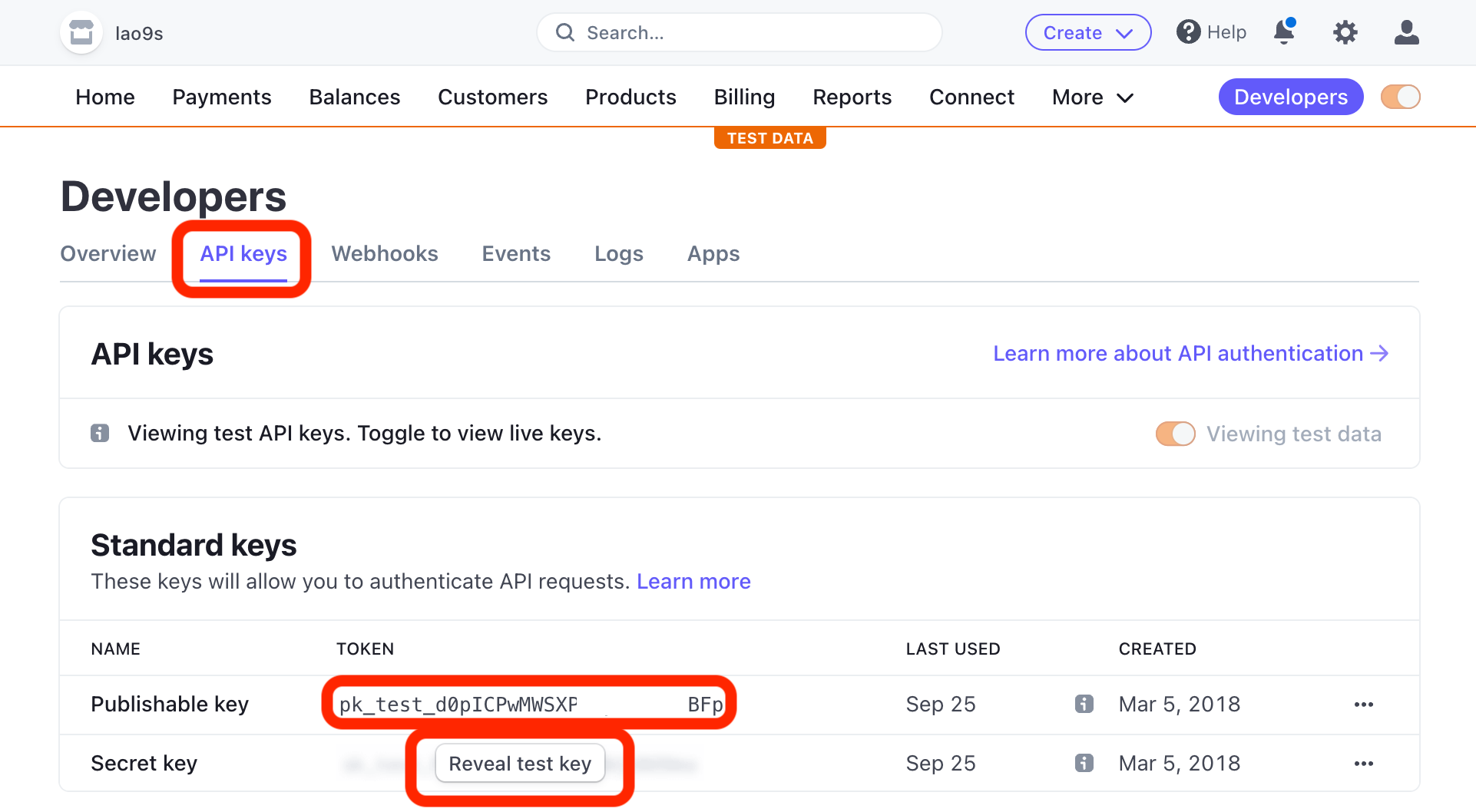Open Products navigation item
Screen dimensions: 1476x812
point(630,97)
